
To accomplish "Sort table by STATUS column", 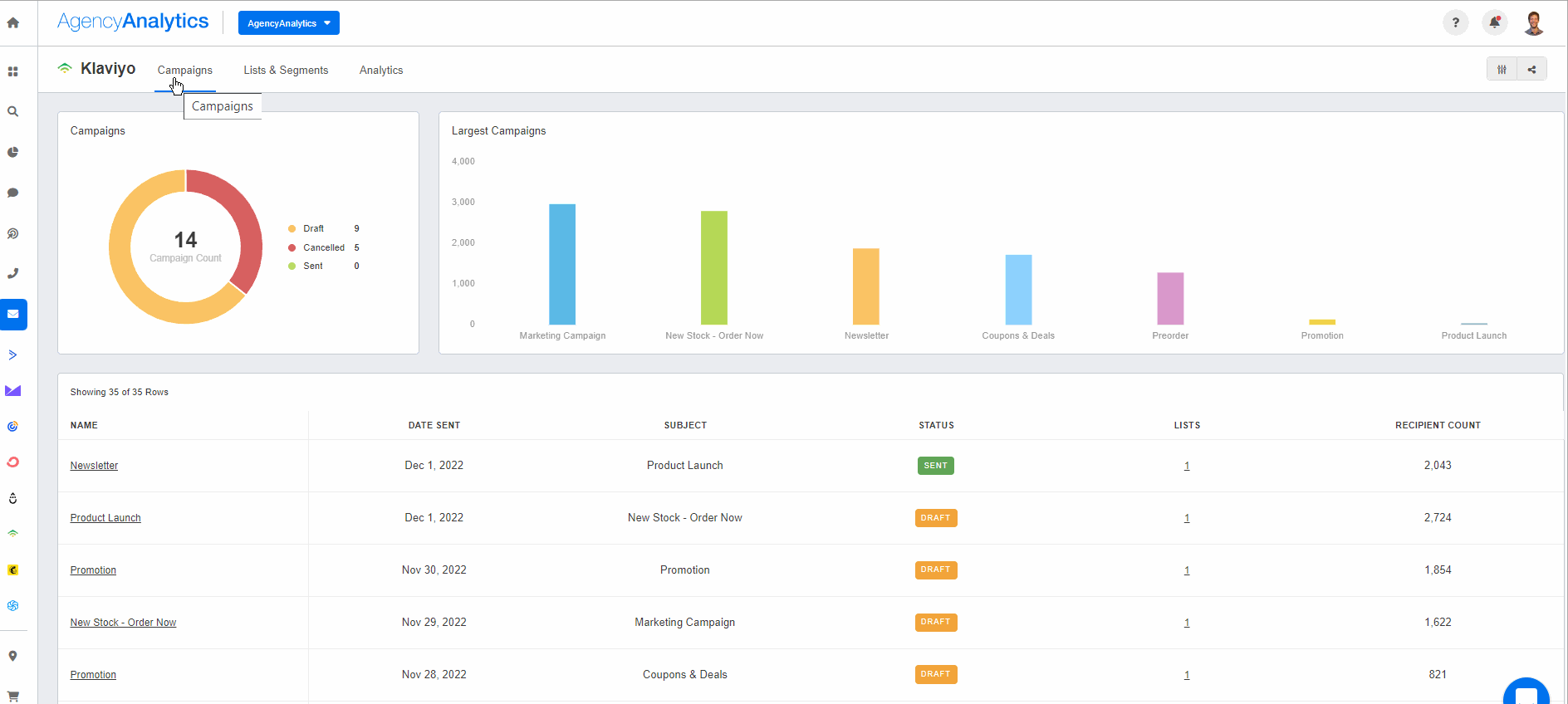I will click(x=936, y=425).
